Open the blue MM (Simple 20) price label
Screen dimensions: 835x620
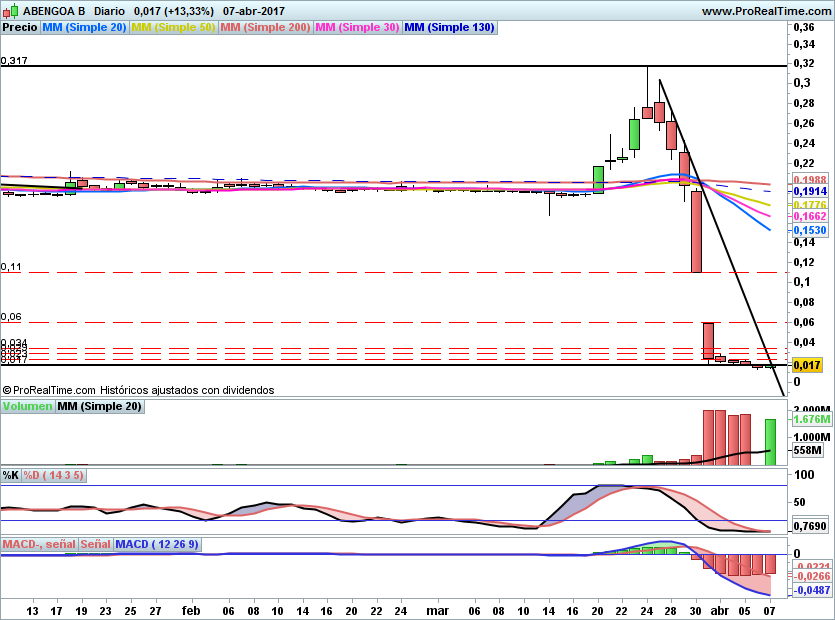click(85, 28)
